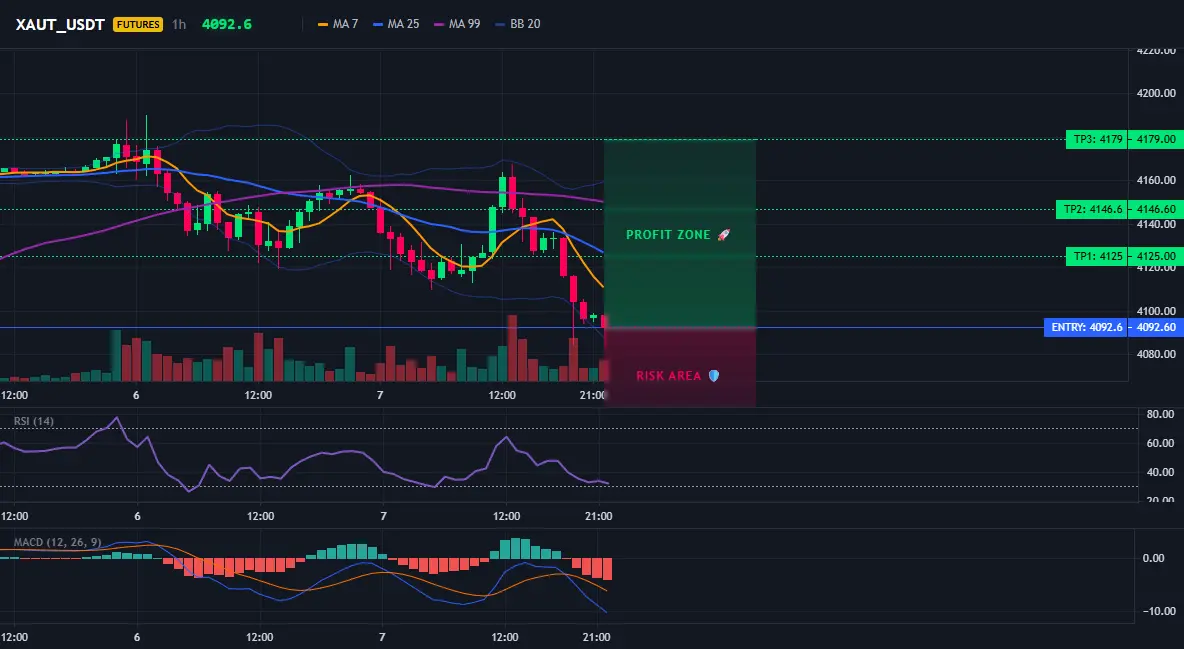Toggle the BB 20 legend entry
Screen dimensions: 1184x649
[x=518, y=24]
